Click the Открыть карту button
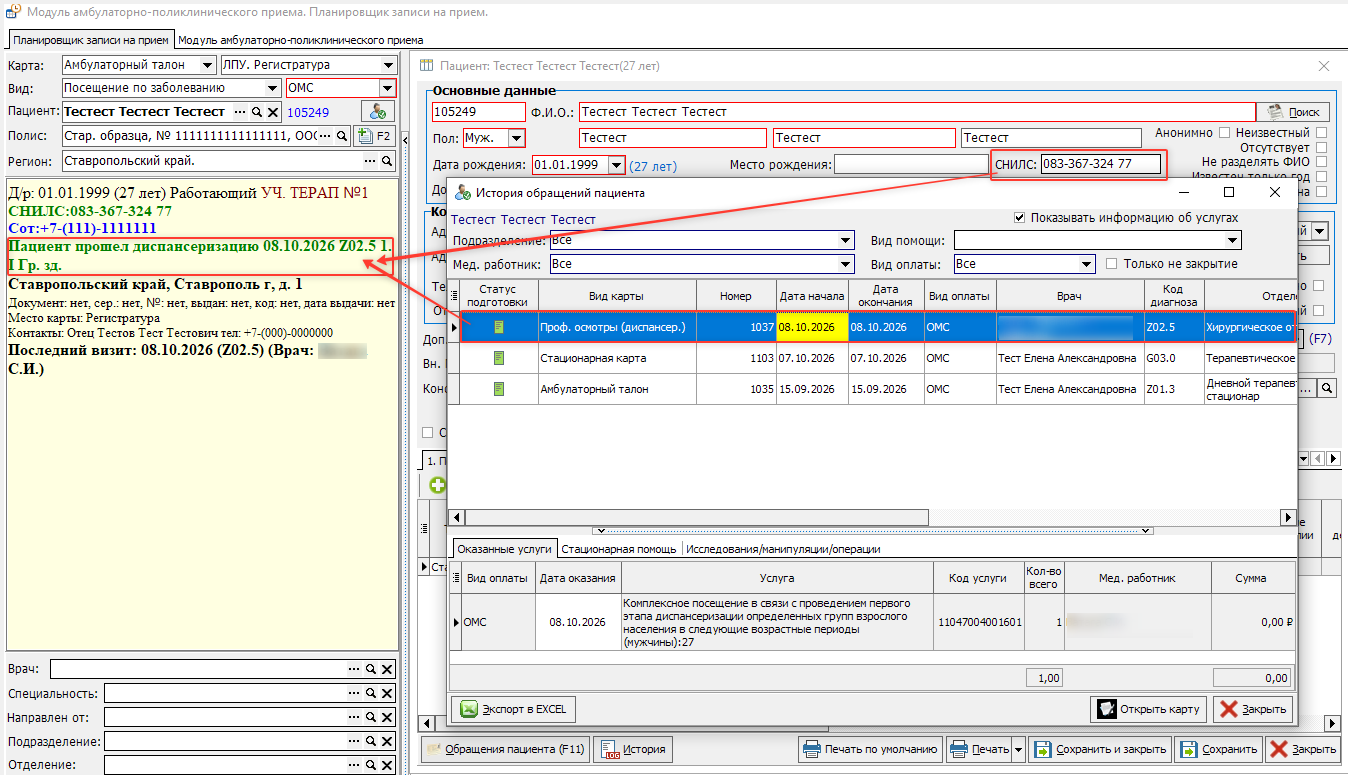Viewport: 1348px width, 775px height. click(x=1149, y=709)
